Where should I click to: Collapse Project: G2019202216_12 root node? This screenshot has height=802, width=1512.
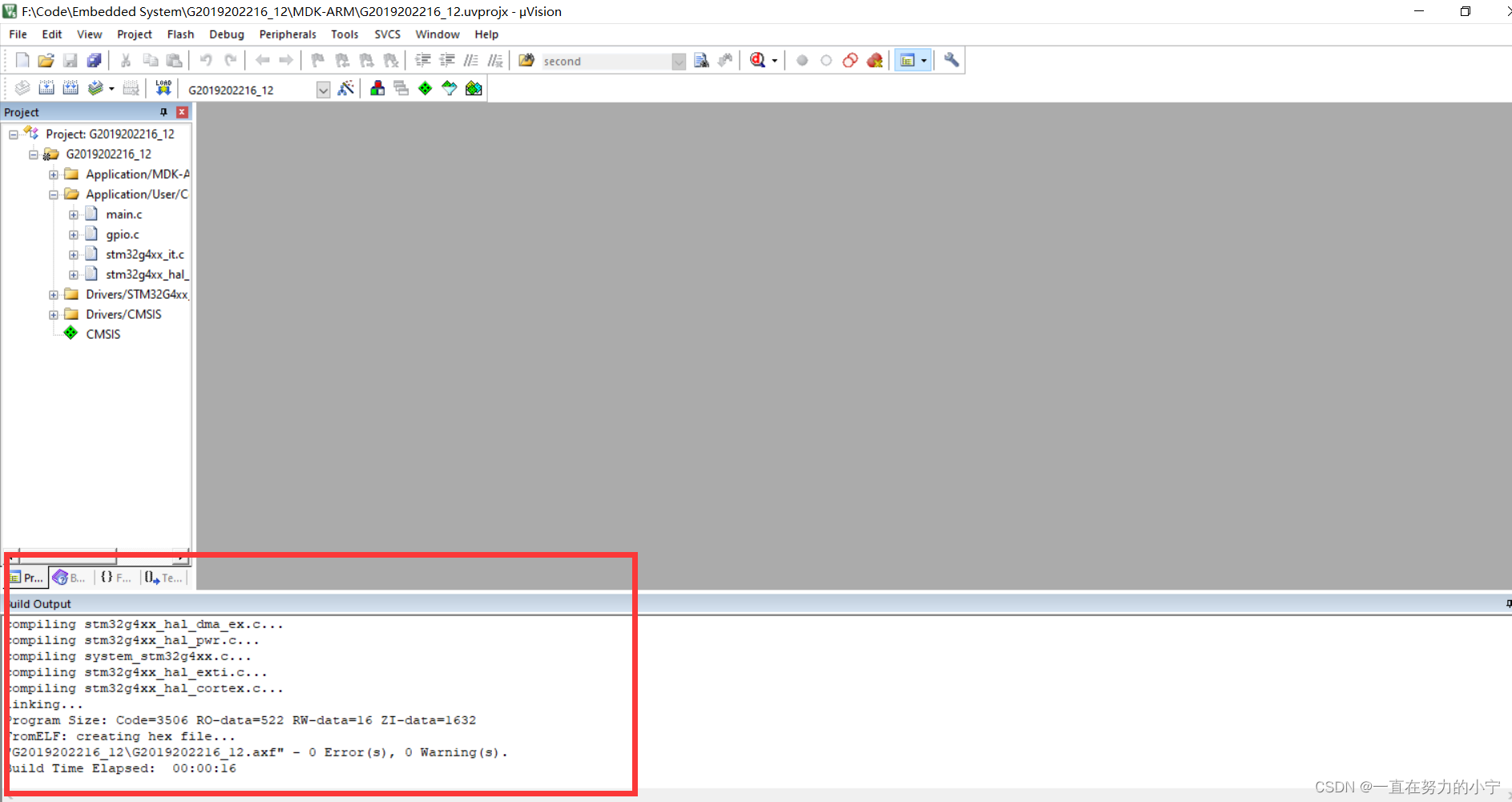14,135
